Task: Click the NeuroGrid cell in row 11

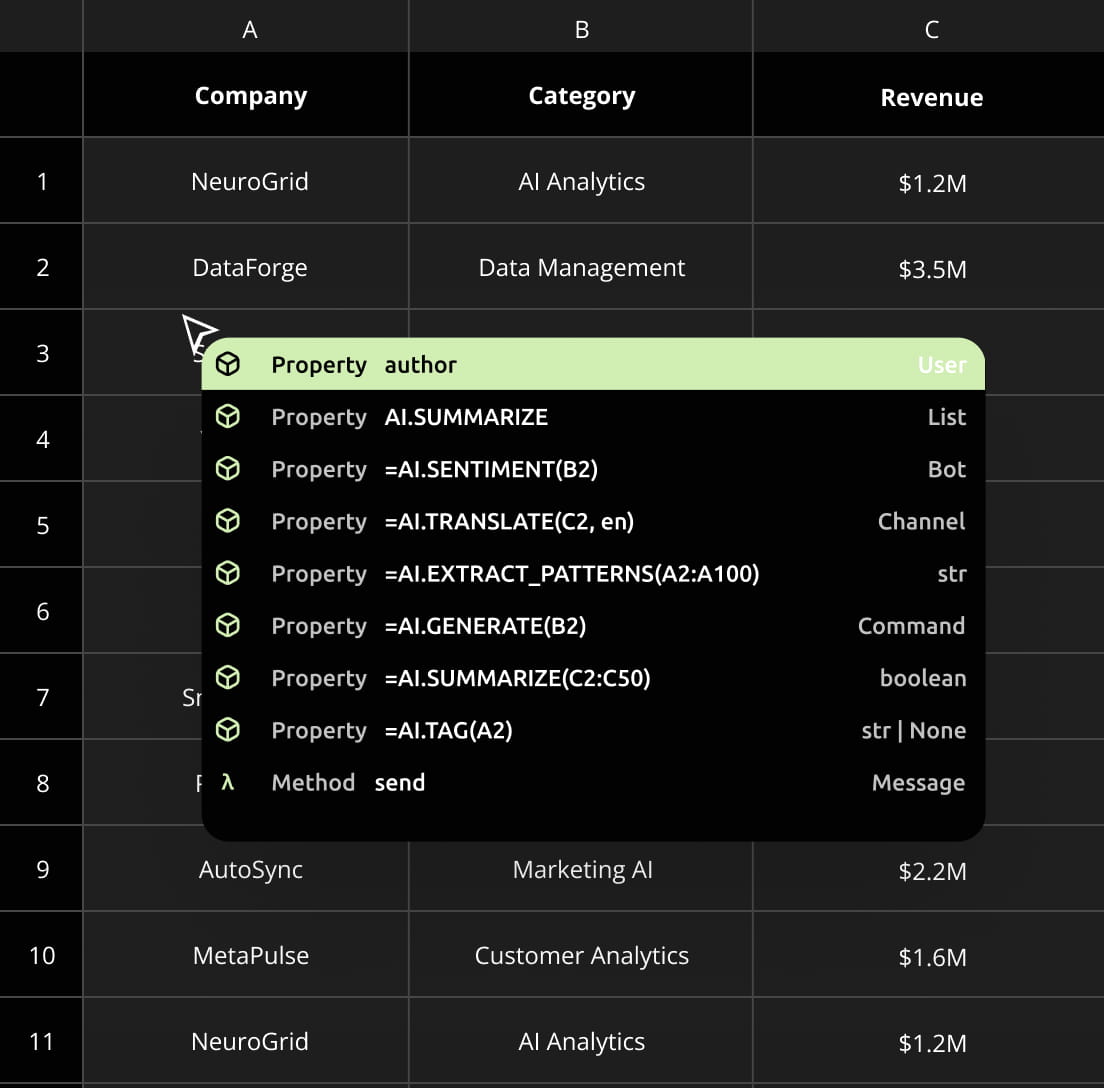Action: click(x=246, y=1039)
